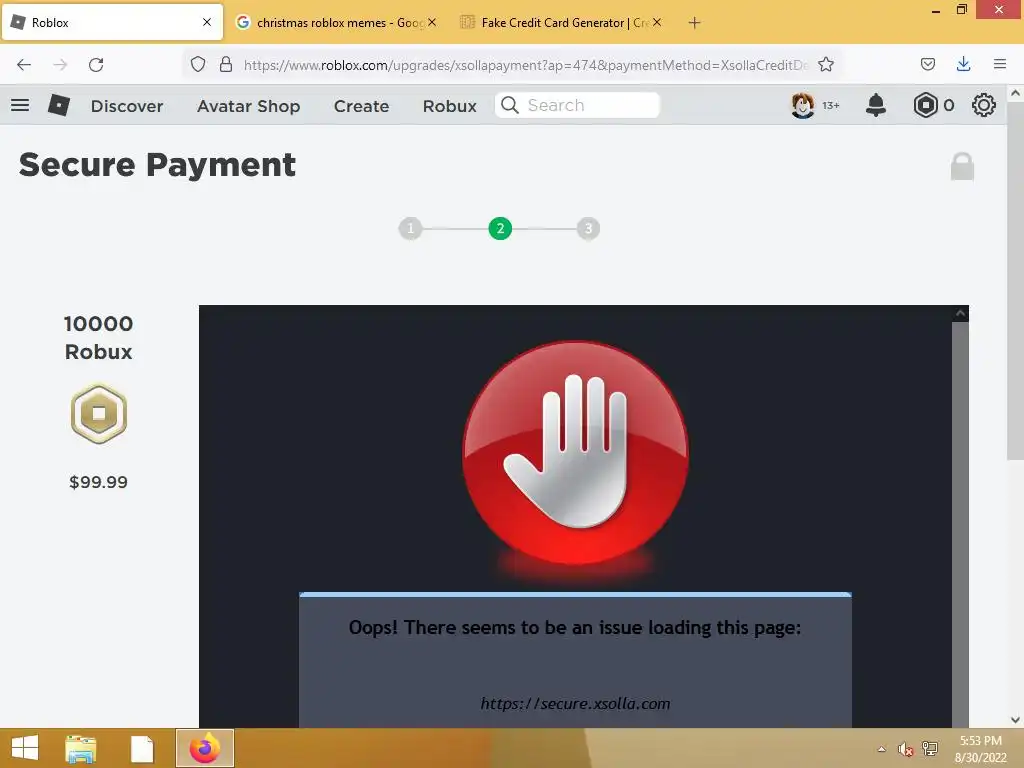This screenshot has height=768, width=1024.
Task: Click the Secure Payment heading
Action: point(157,165)
